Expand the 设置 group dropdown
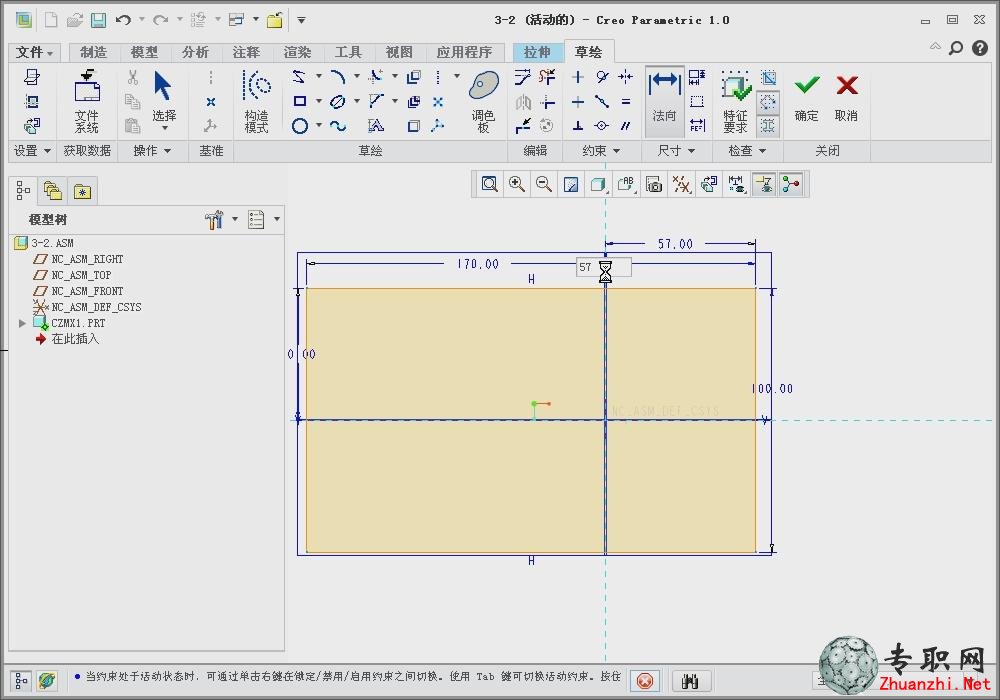1000x700 pixels. [x=32, y=151]
